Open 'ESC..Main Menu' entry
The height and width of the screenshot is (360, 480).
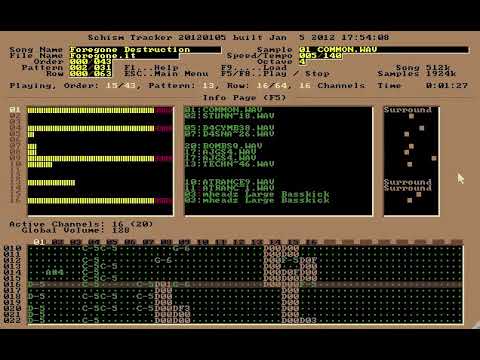166,74
